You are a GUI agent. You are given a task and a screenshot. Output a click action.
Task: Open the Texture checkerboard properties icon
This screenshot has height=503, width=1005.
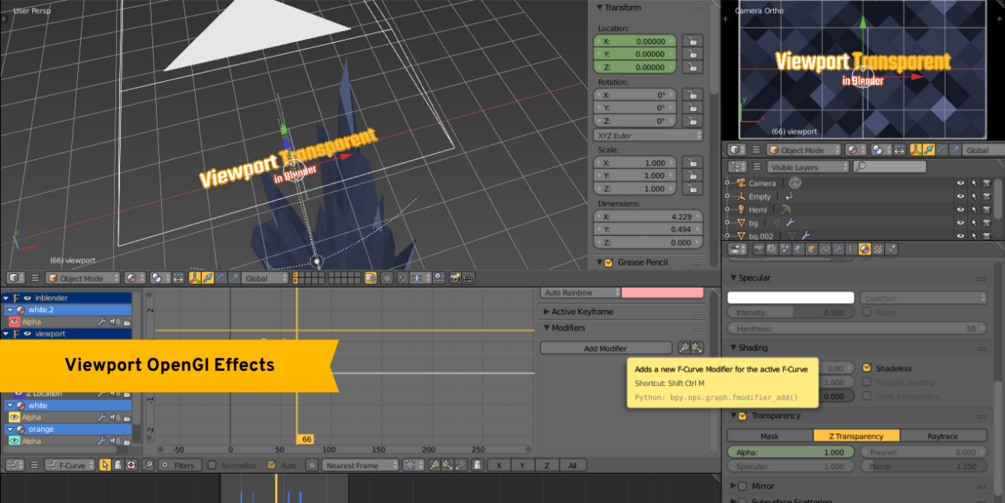coord(878,249)
